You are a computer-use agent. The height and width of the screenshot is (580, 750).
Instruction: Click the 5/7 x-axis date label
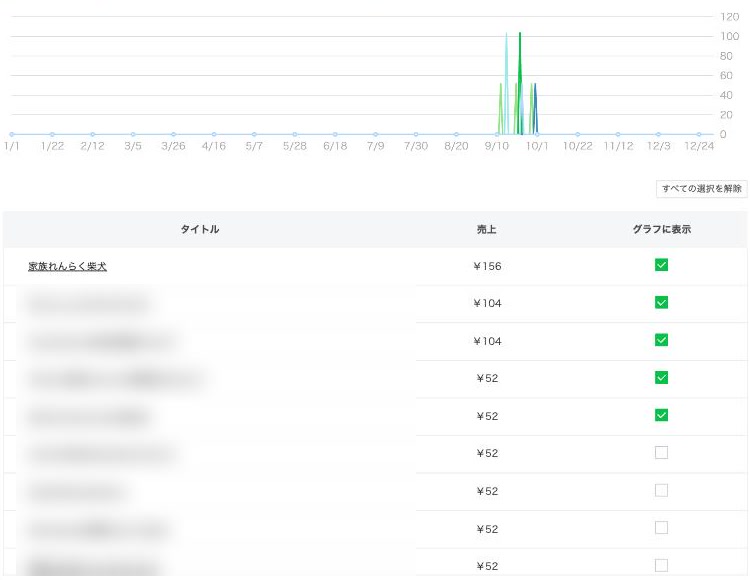(x=254, y=146)
